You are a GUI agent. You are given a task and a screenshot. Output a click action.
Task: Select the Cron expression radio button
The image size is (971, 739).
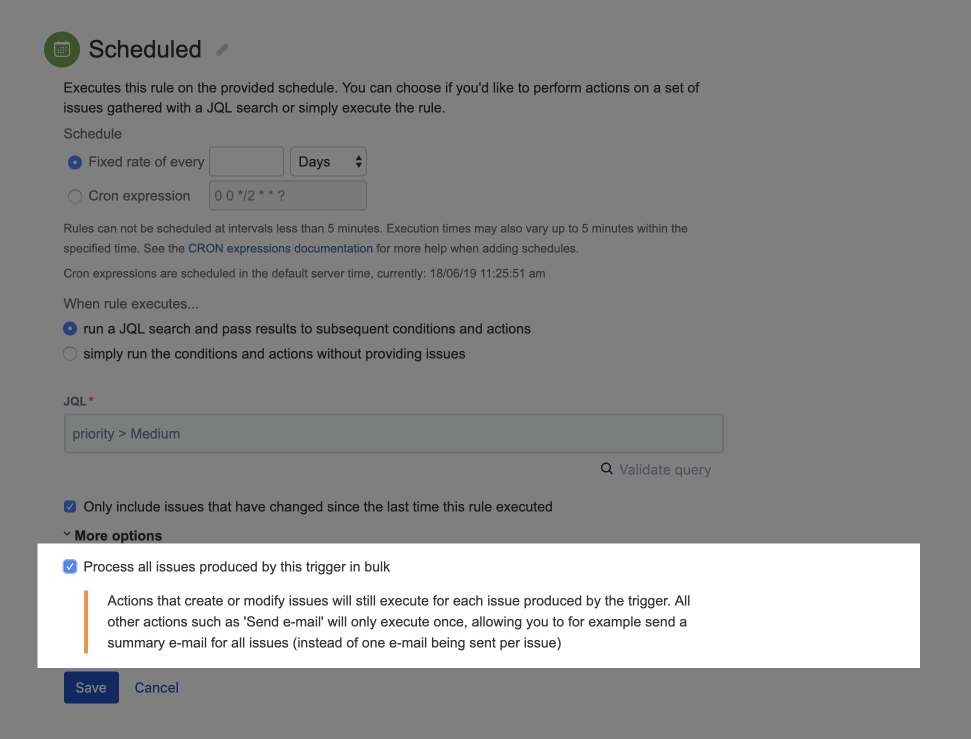tap(74, 196)
